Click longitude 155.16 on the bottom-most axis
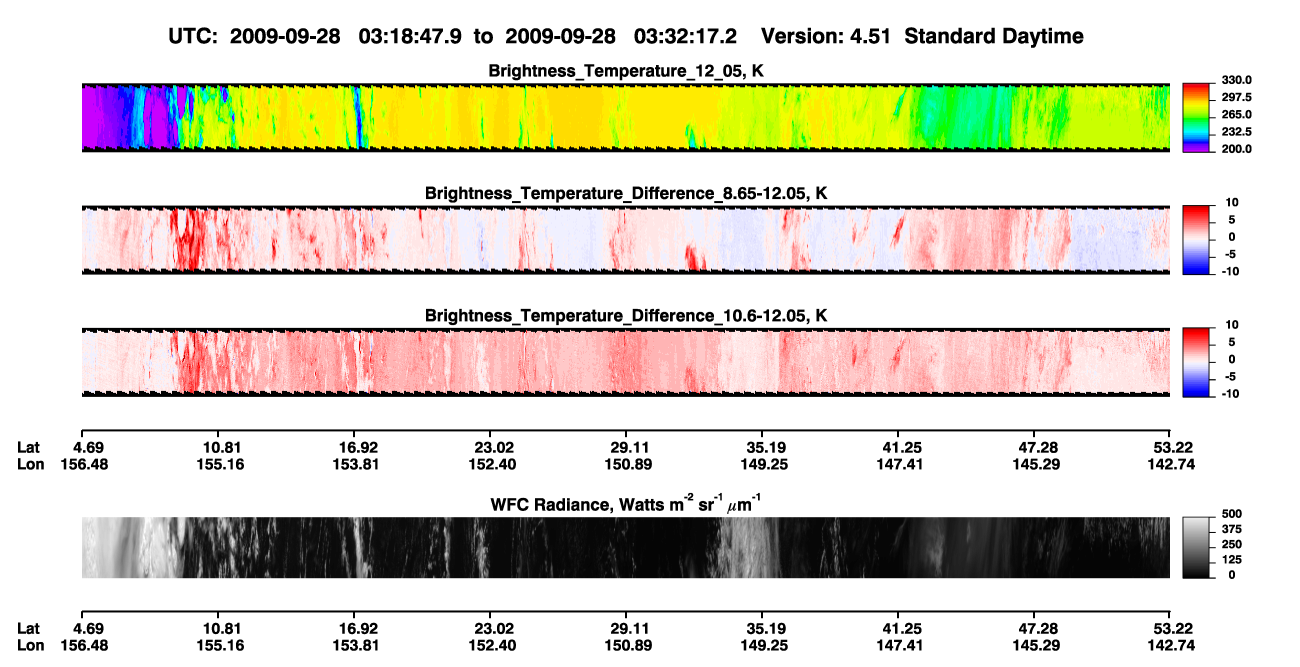Screen dimensions: 1300x667 coord(221,645)
